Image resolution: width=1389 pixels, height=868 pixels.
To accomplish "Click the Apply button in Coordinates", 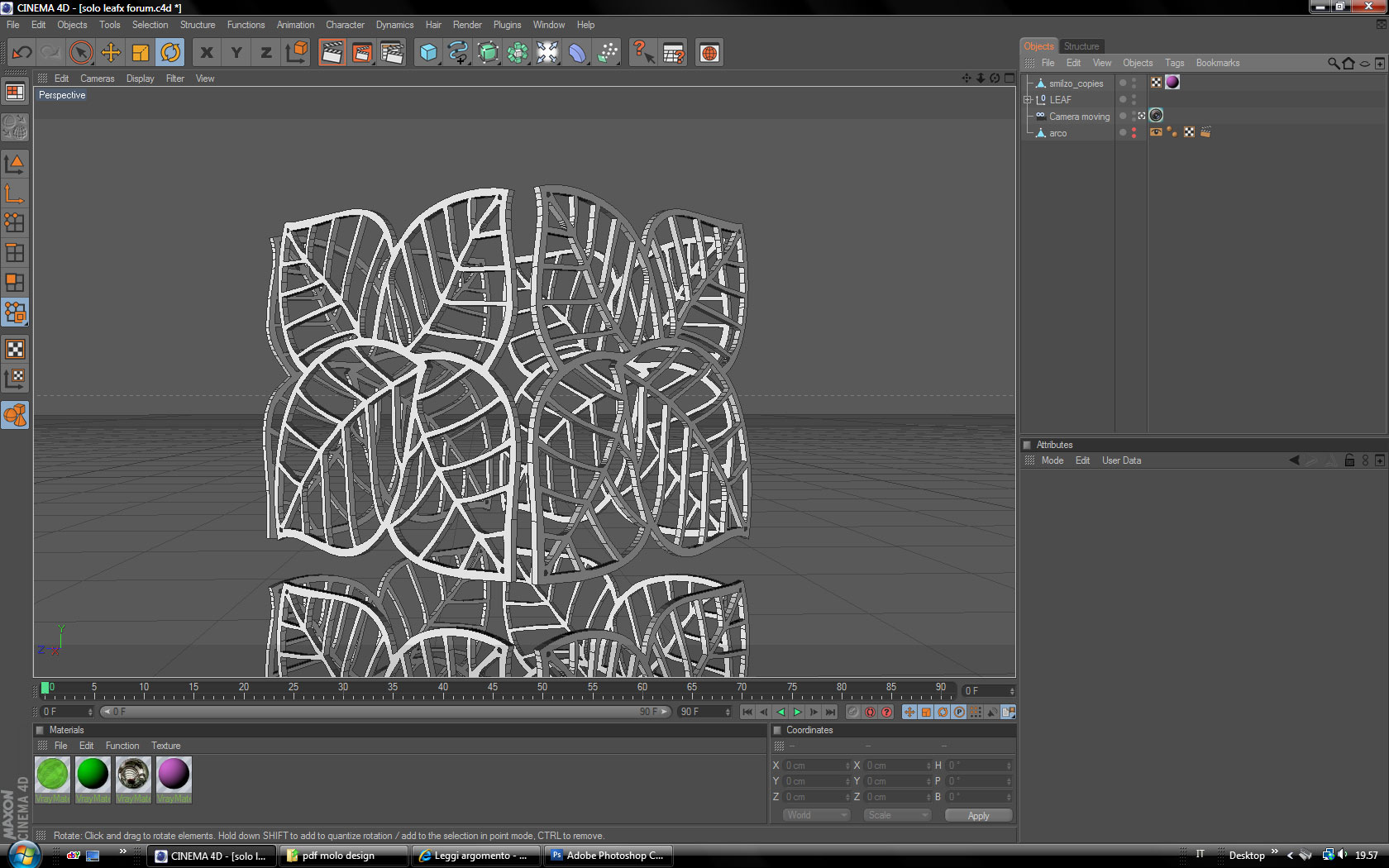I will click(978, 816).
